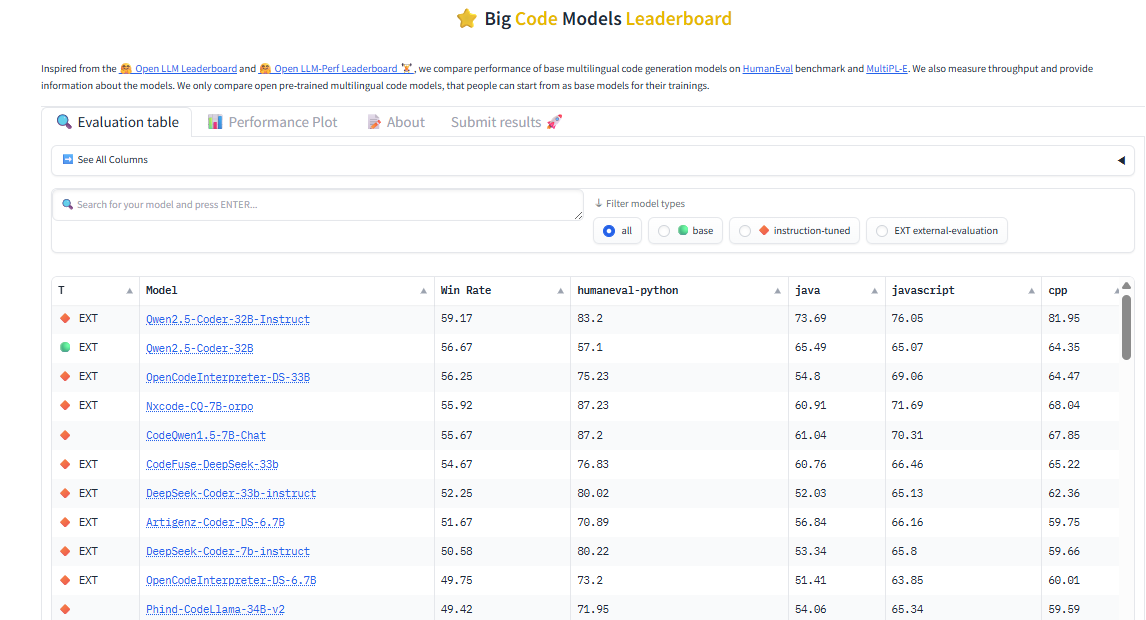
Task: Sort by the javascript column arrow
Action: (1031, 291)
